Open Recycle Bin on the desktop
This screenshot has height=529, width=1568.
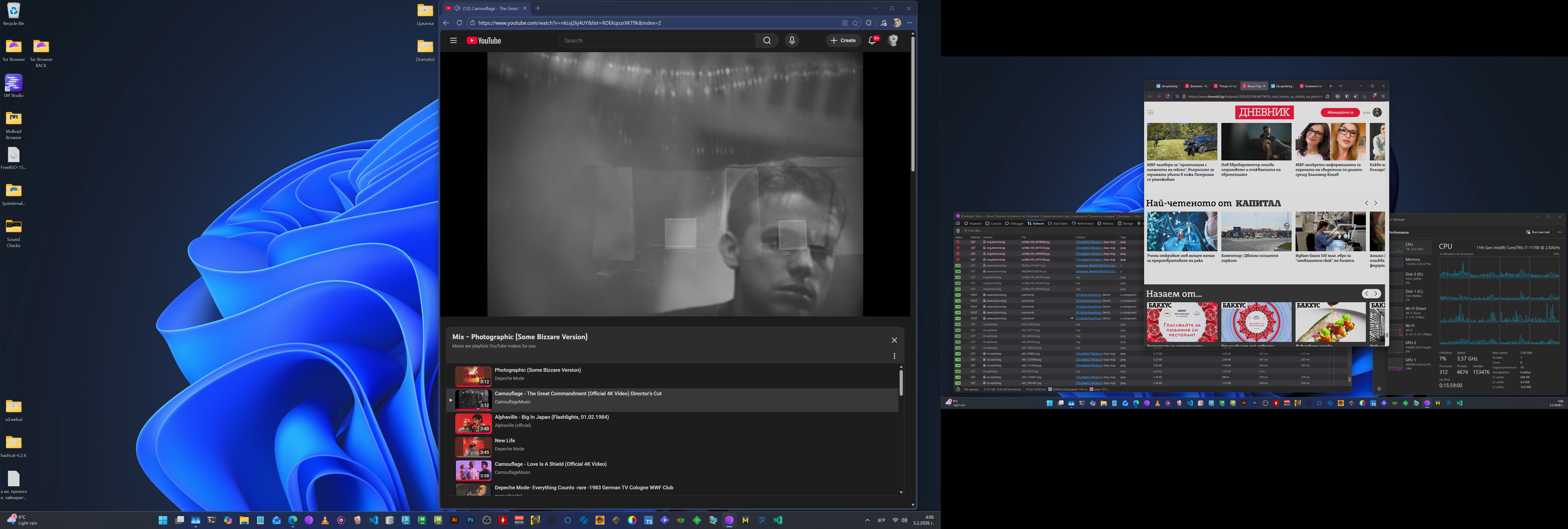[13, 14]
